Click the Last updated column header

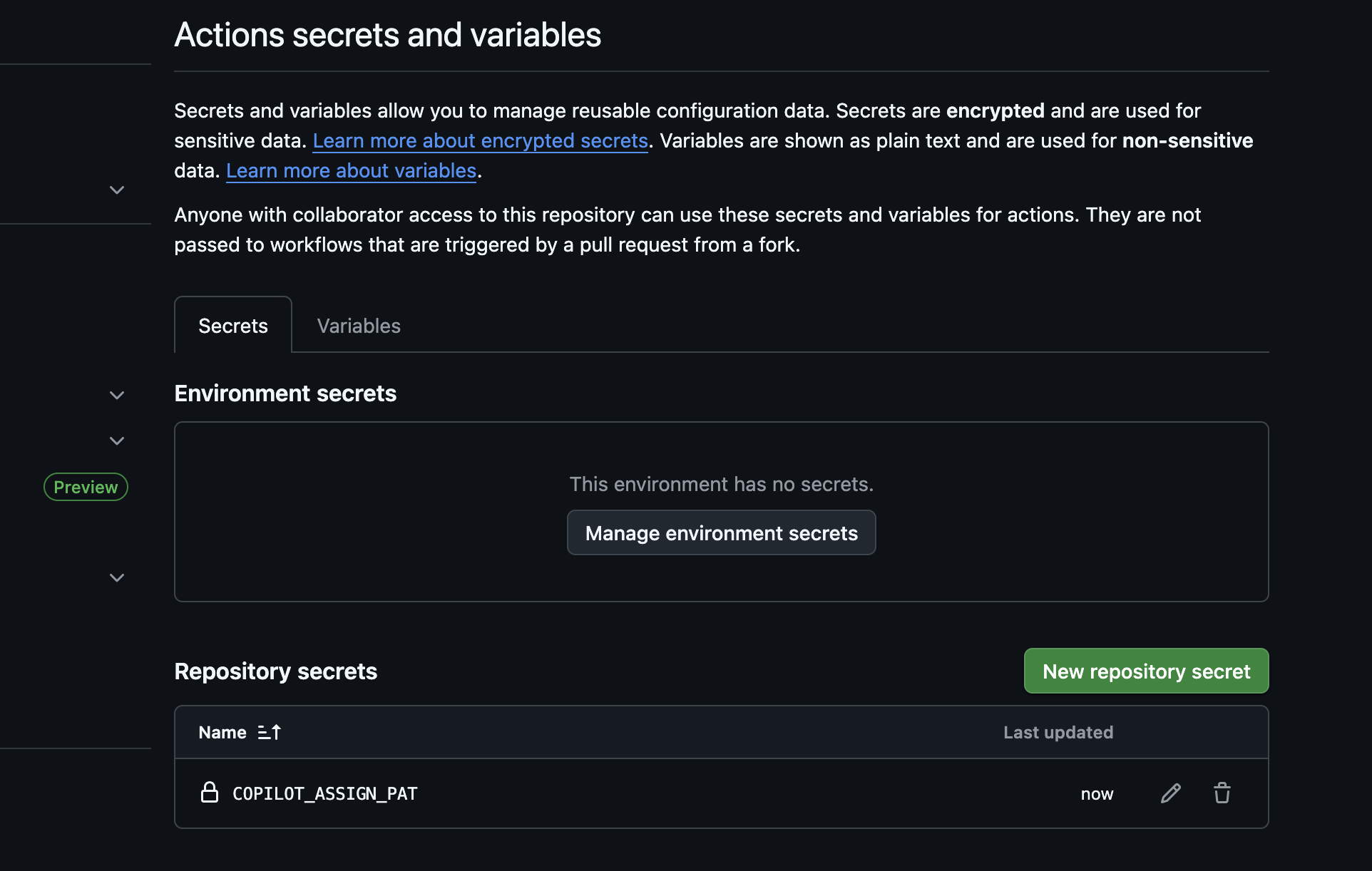tap(1058, 732)
